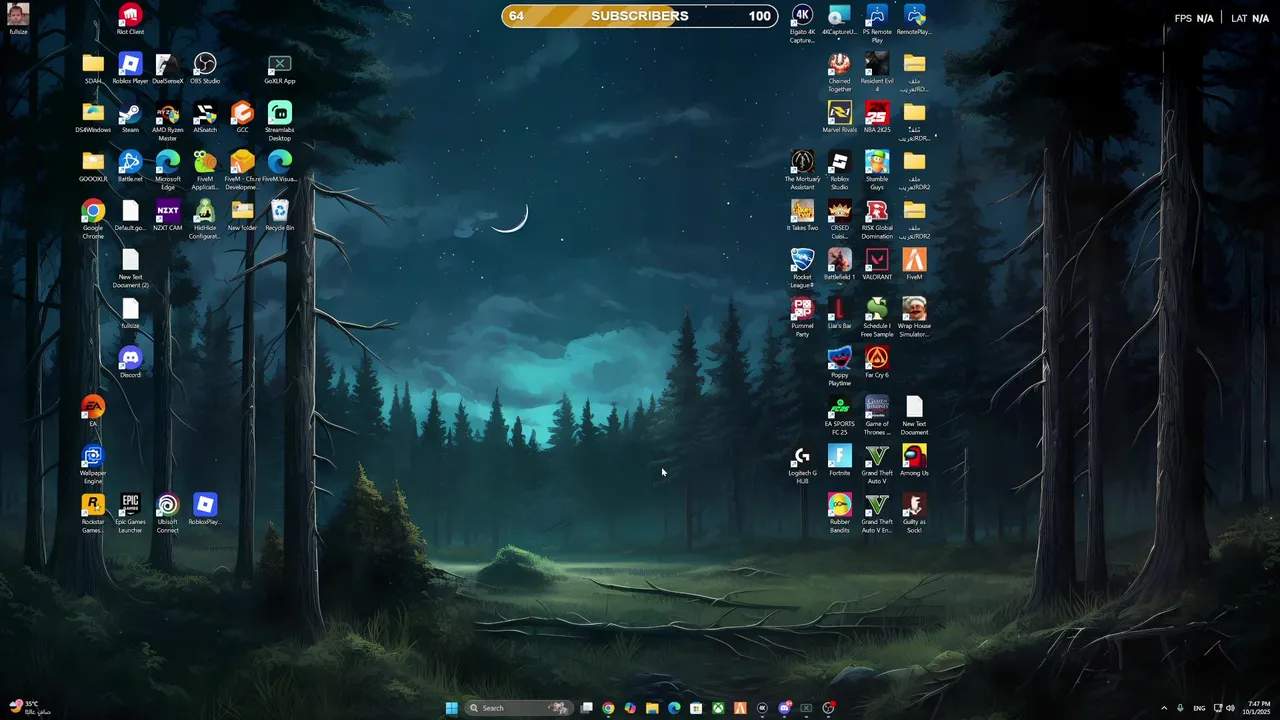Select the Elgato 4K Capture icon
Viewport: 1280px width, 720px height.
802,24
